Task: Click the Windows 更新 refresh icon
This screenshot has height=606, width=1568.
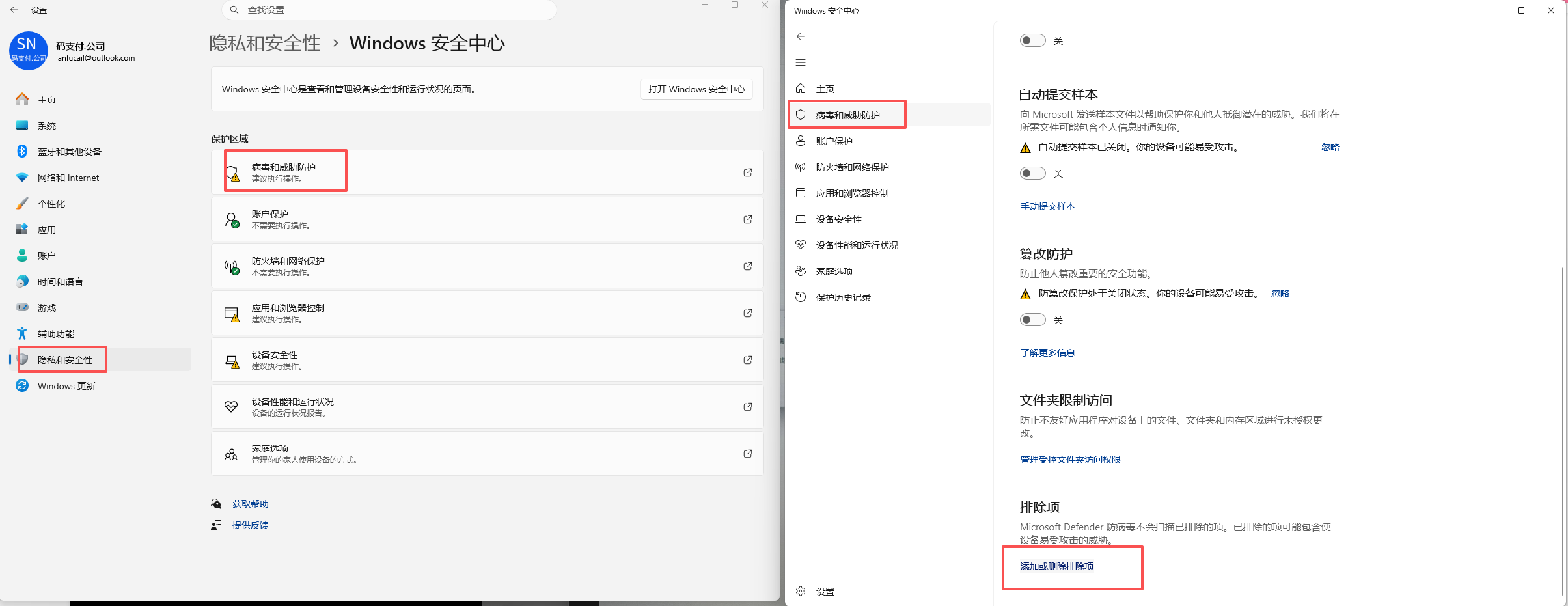Action: [22, 385]
